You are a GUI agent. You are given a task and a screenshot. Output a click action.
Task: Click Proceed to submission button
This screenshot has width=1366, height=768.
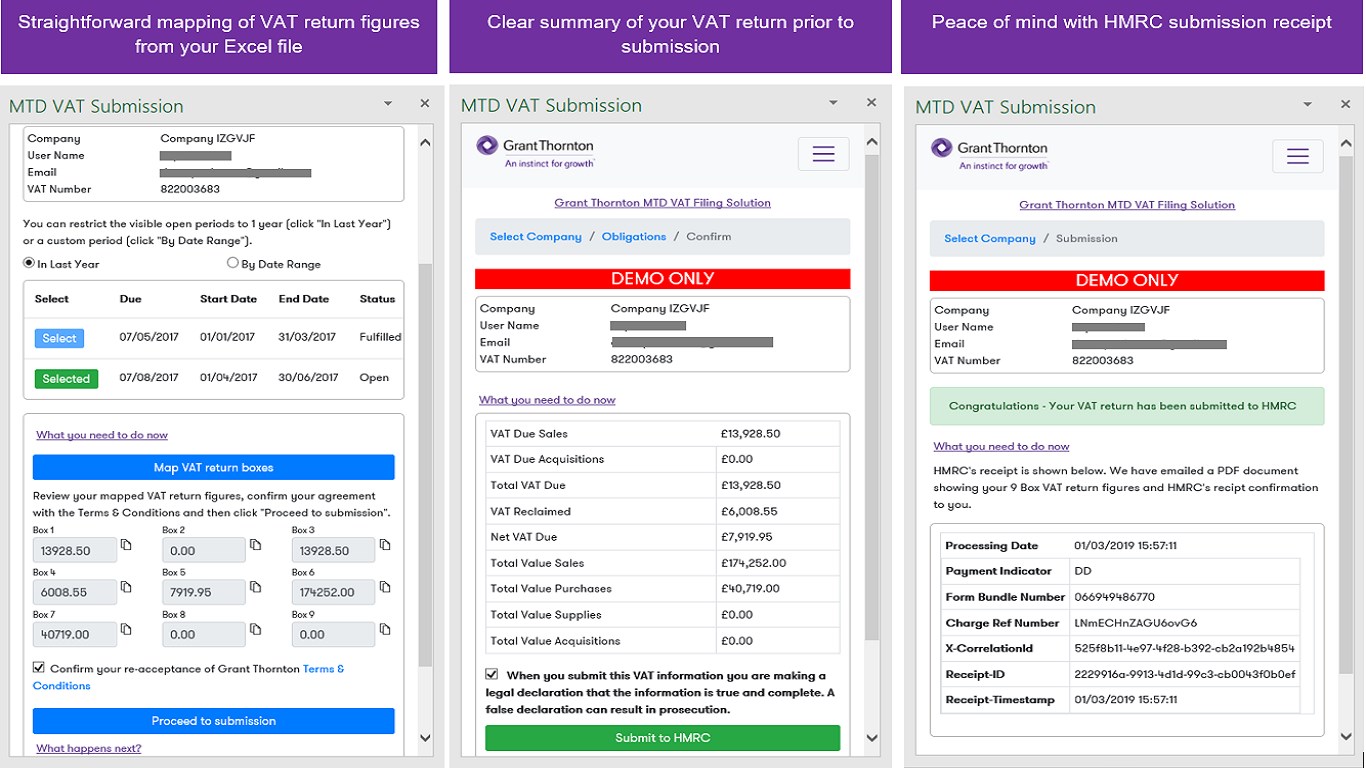[214, 721]
